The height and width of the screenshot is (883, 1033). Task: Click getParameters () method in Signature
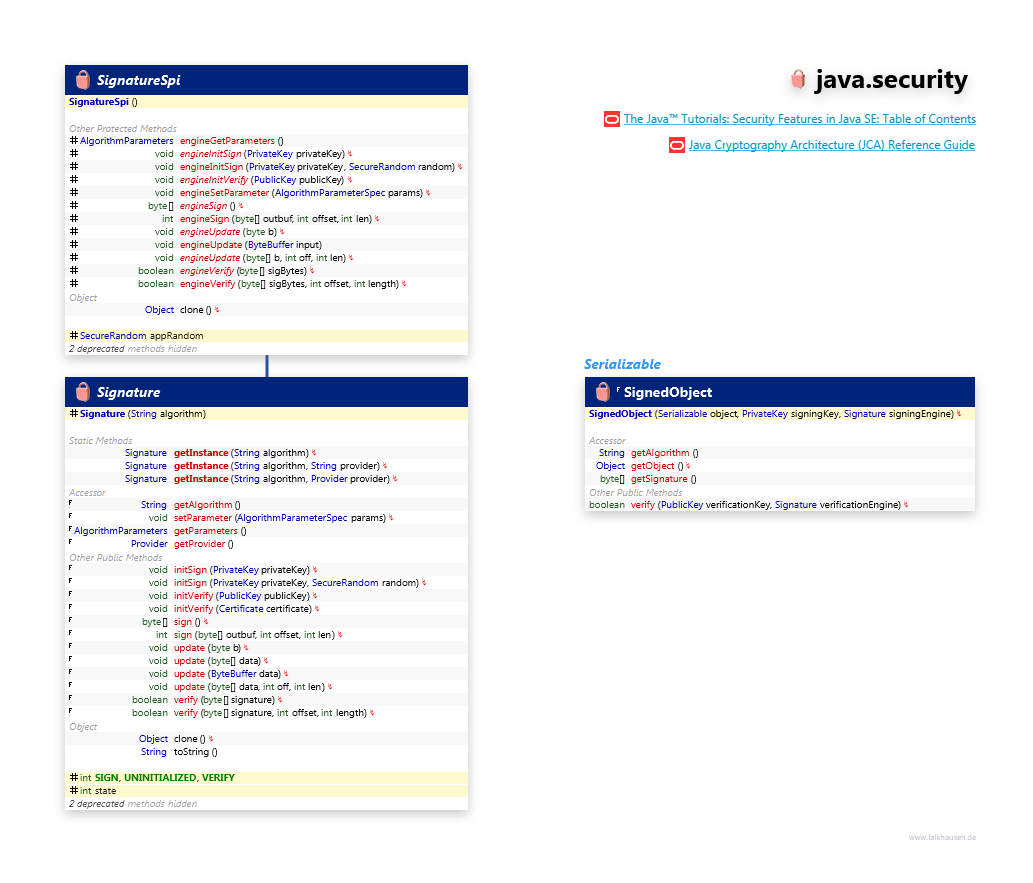(210, 531)
